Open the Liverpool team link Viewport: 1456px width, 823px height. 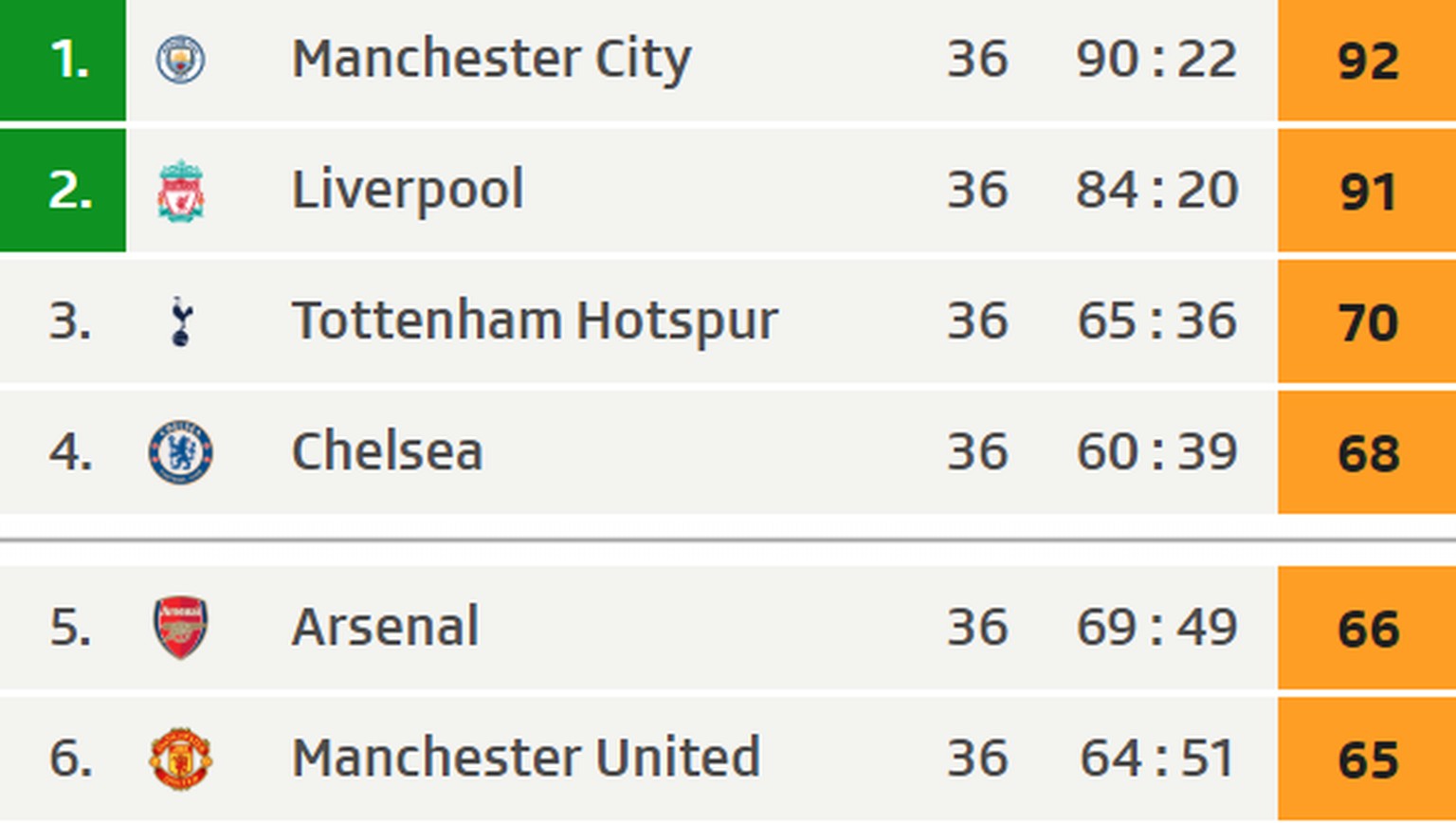click(408, 190)
